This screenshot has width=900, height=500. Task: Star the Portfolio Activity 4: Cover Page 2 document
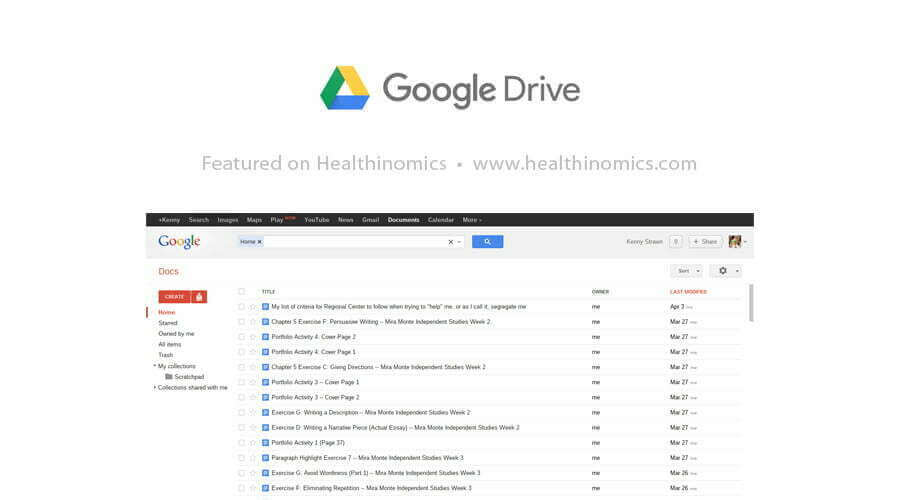253,337
